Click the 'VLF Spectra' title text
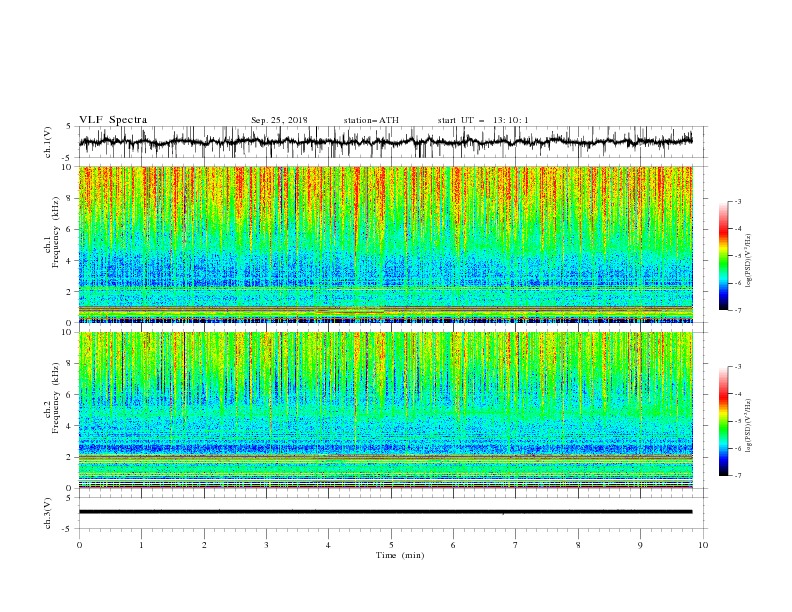Image resolution: width=792 pixels, height=612 pixels. tap(113, 120)
